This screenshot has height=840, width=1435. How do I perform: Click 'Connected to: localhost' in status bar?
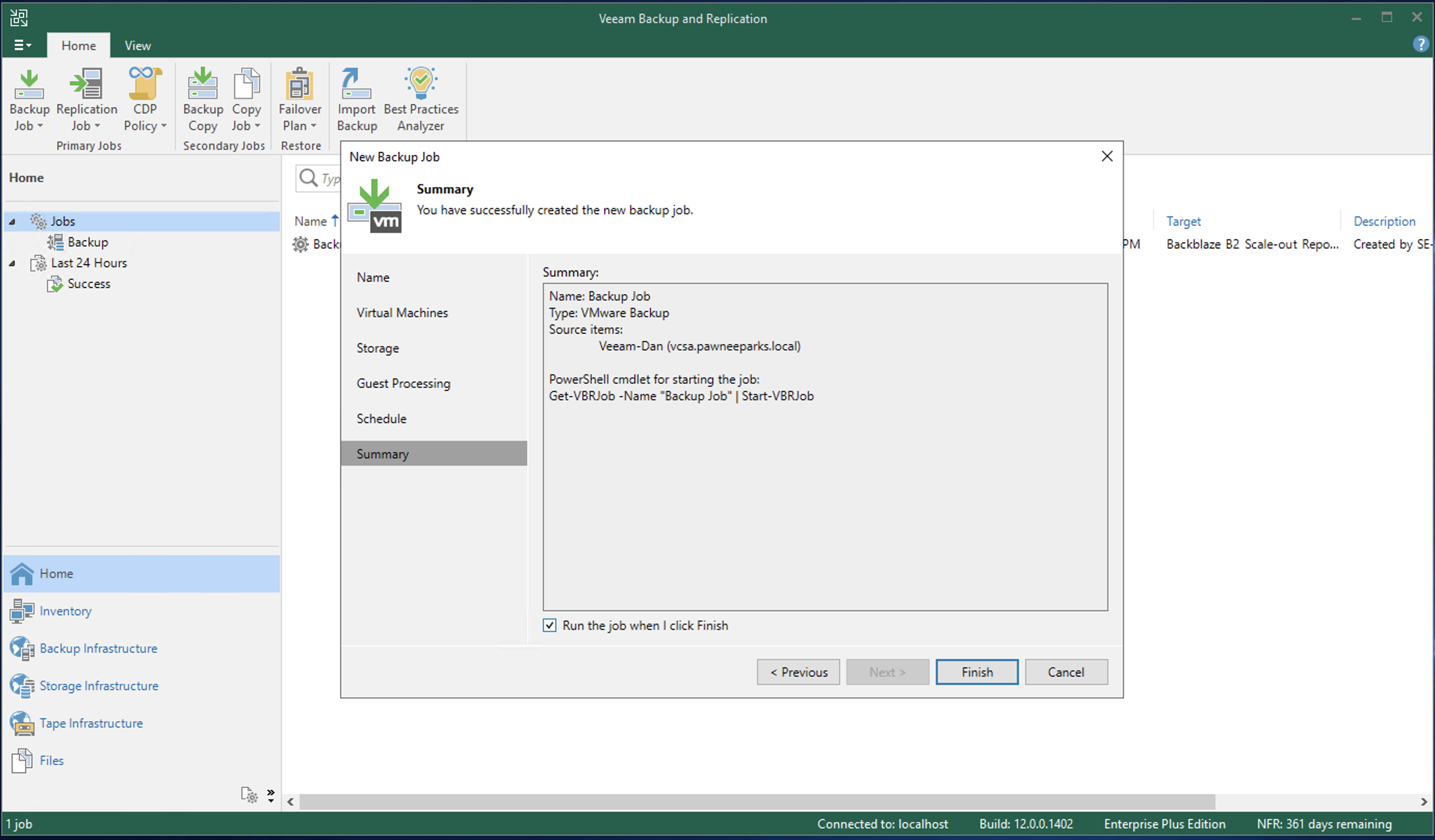882,823
